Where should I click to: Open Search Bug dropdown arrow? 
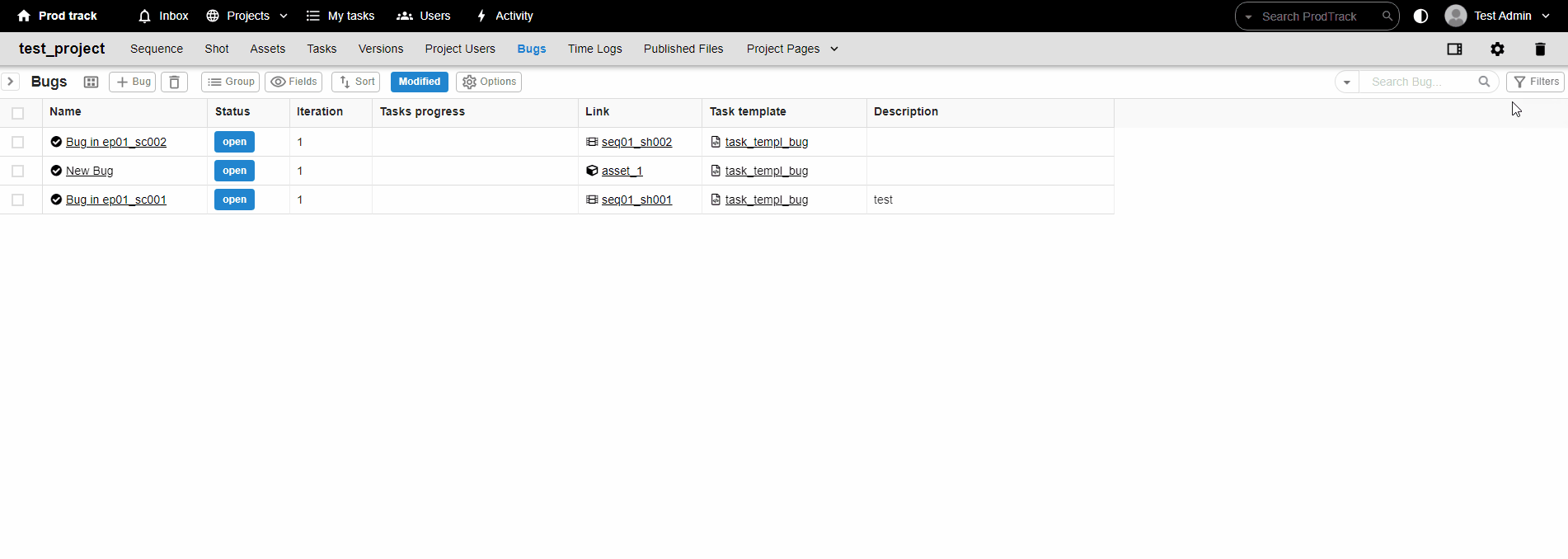1347,82
